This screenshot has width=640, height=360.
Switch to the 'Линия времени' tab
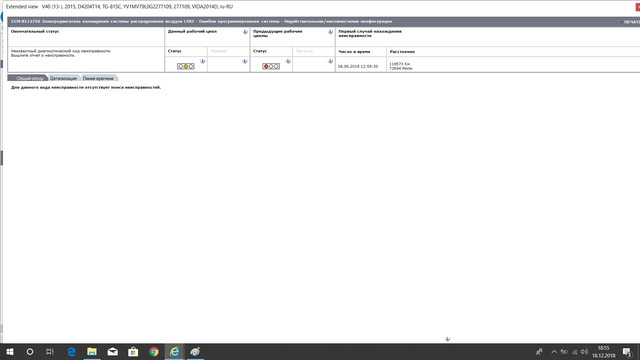point(98,78)
